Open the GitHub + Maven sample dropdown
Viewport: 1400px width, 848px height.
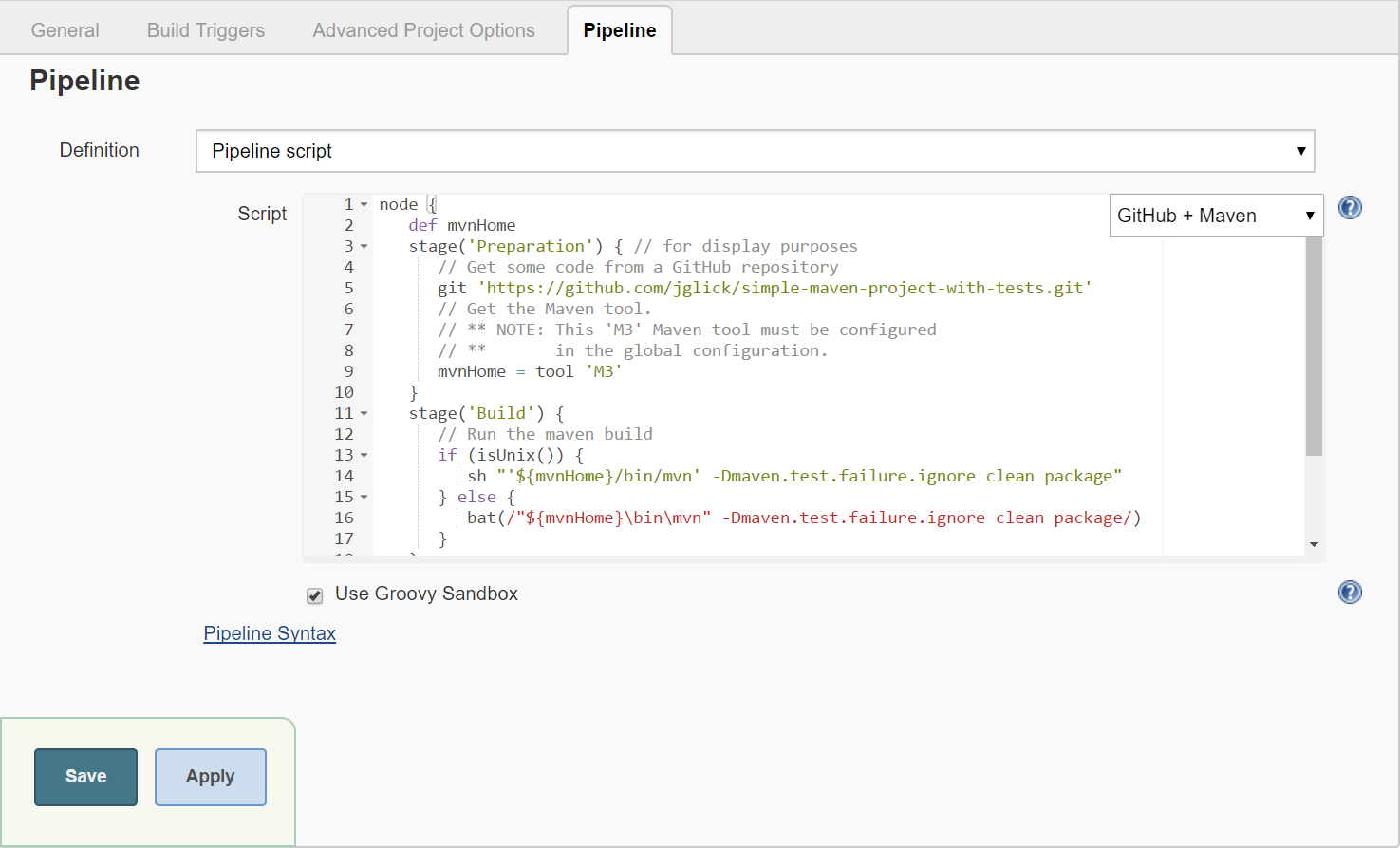[1216, 216]
